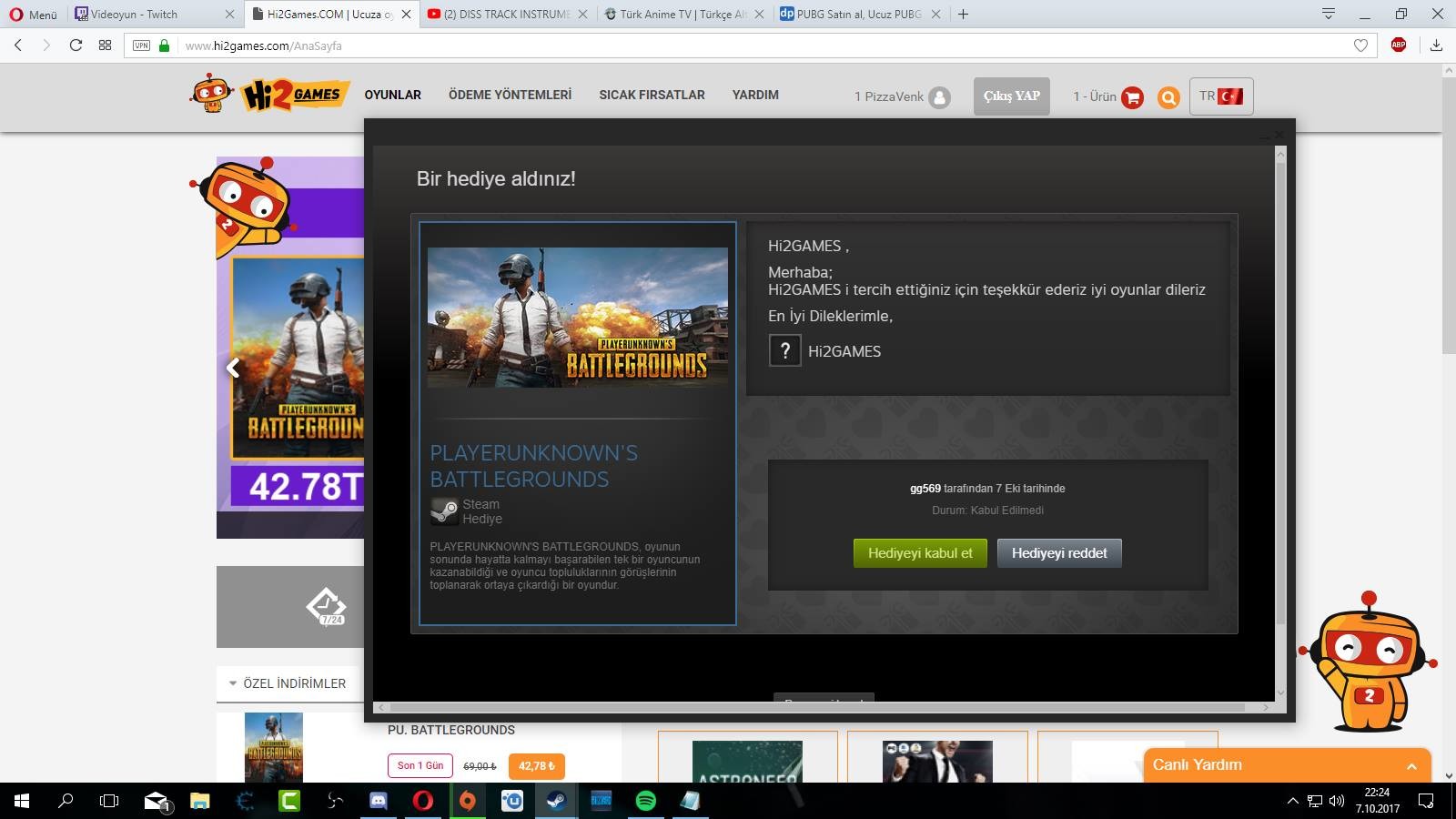
Task: Open the shopping cart icon
Action: pyautogui.click(x=1132, y=97)
